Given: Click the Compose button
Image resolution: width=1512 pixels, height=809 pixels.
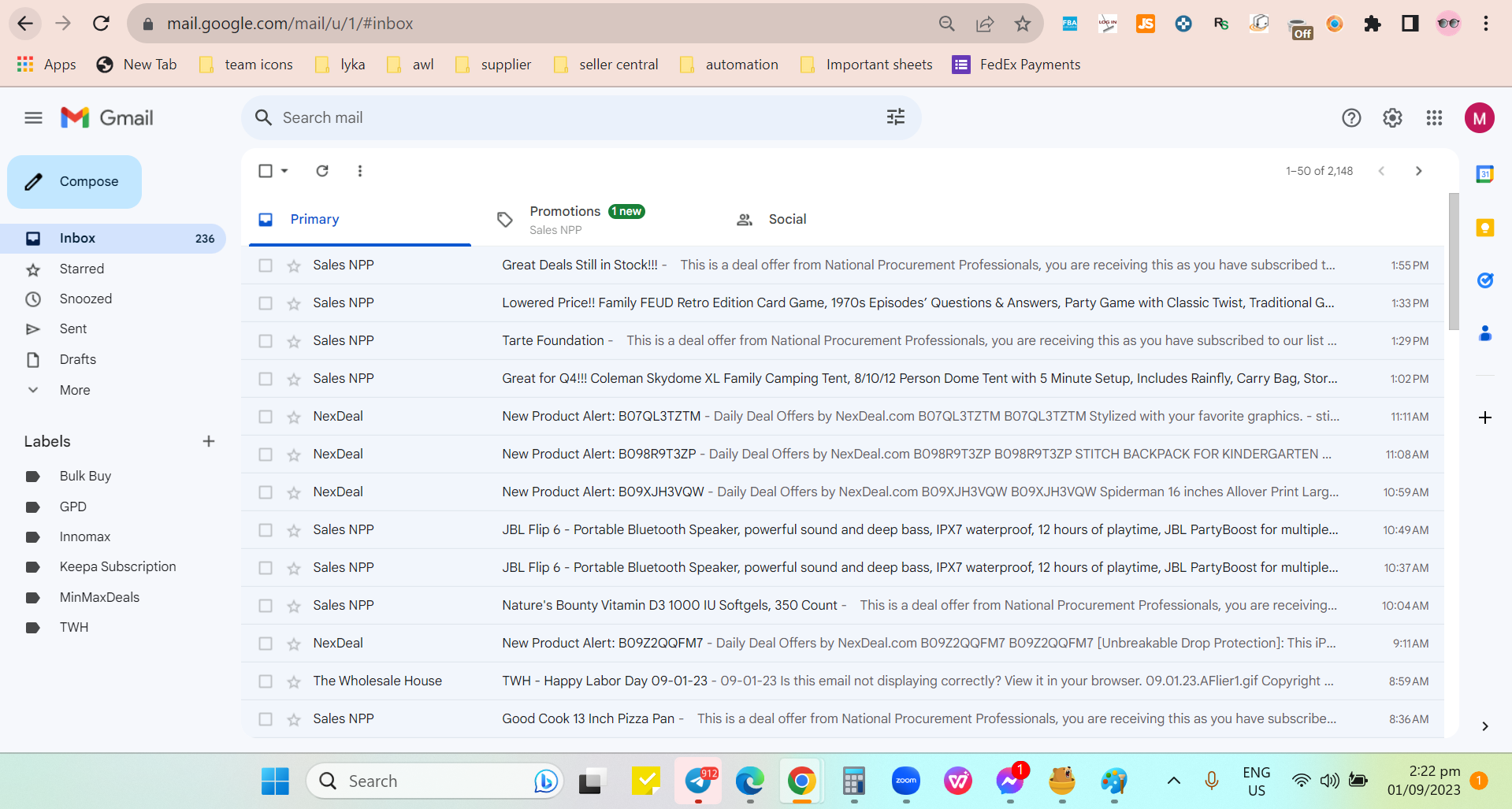Looking at the screenshot, I should tap(75, 182).
